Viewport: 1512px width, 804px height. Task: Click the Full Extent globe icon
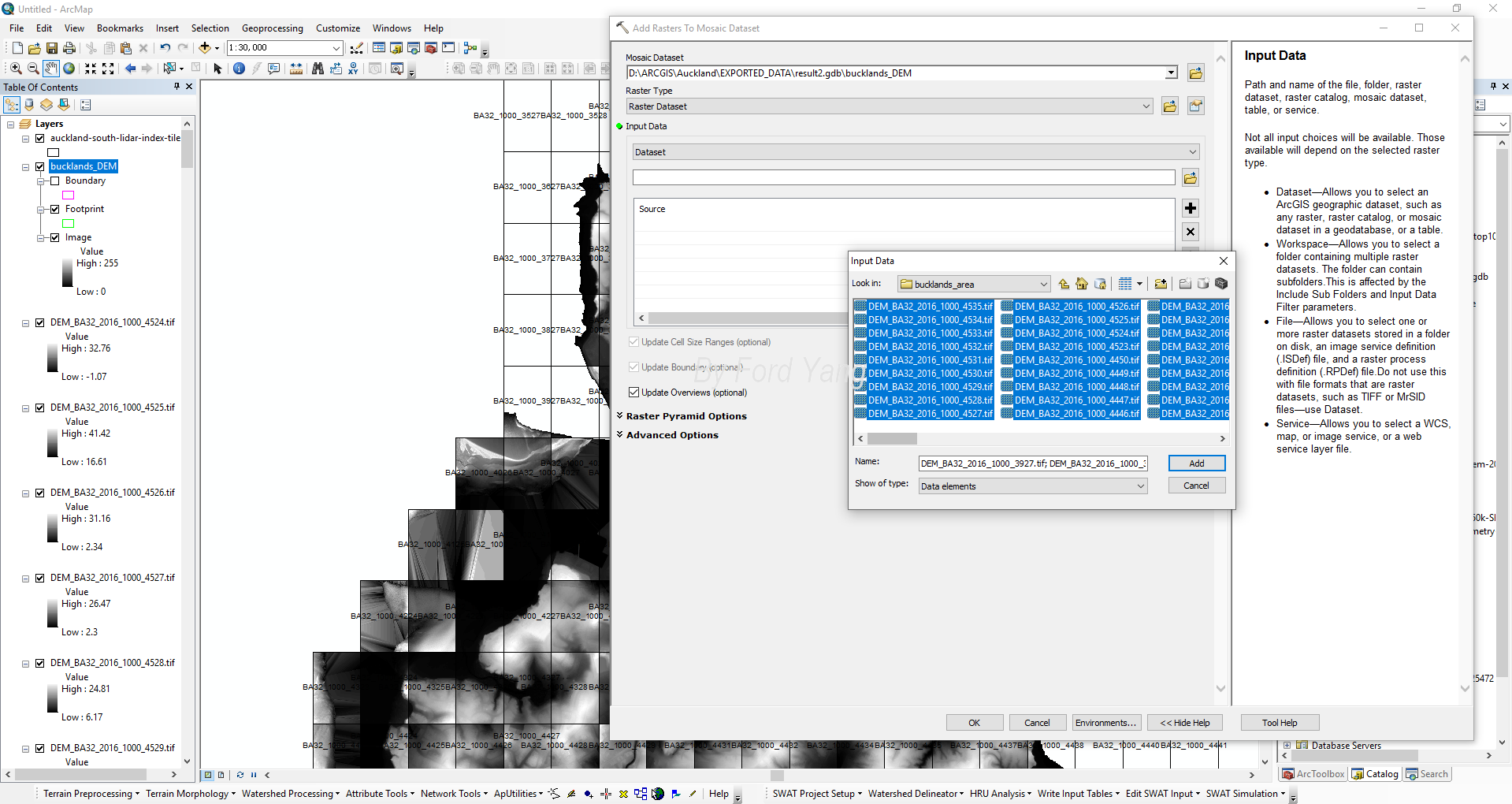(69, 69)
